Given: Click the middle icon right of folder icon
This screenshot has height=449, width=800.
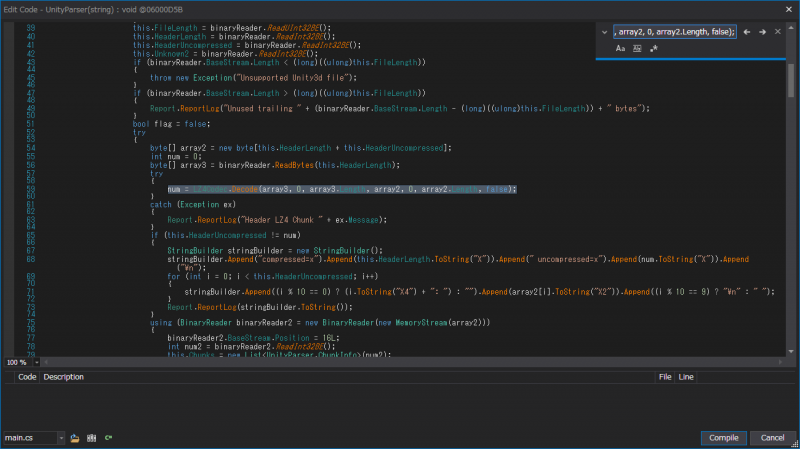Looking at the screenshot, I should 91,438.
